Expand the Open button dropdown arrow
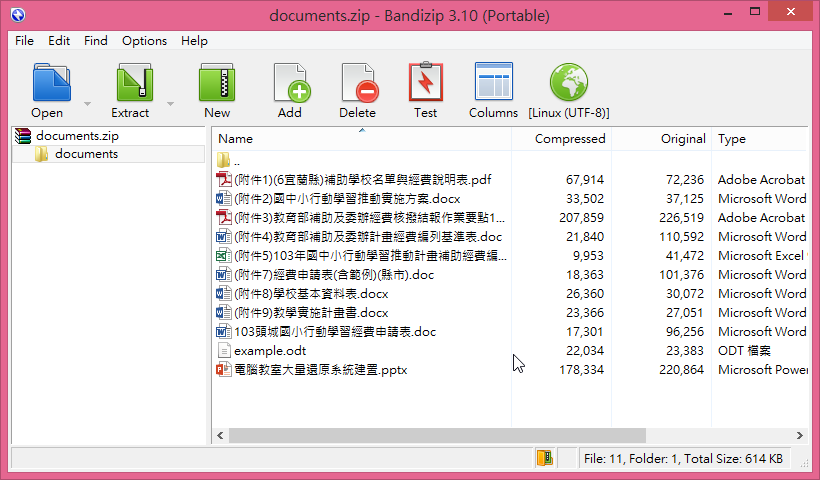 tap(87, 104)
